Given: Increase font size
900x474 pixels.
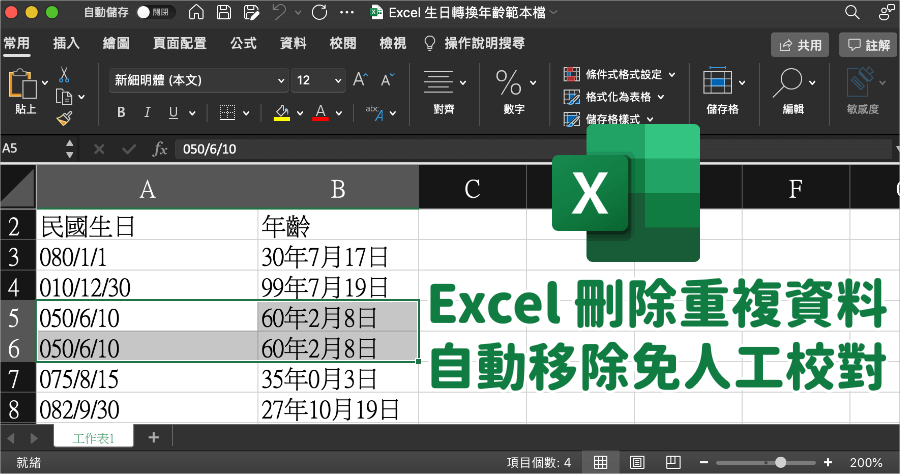Looking at the screenshot, I should click(360, 80).
